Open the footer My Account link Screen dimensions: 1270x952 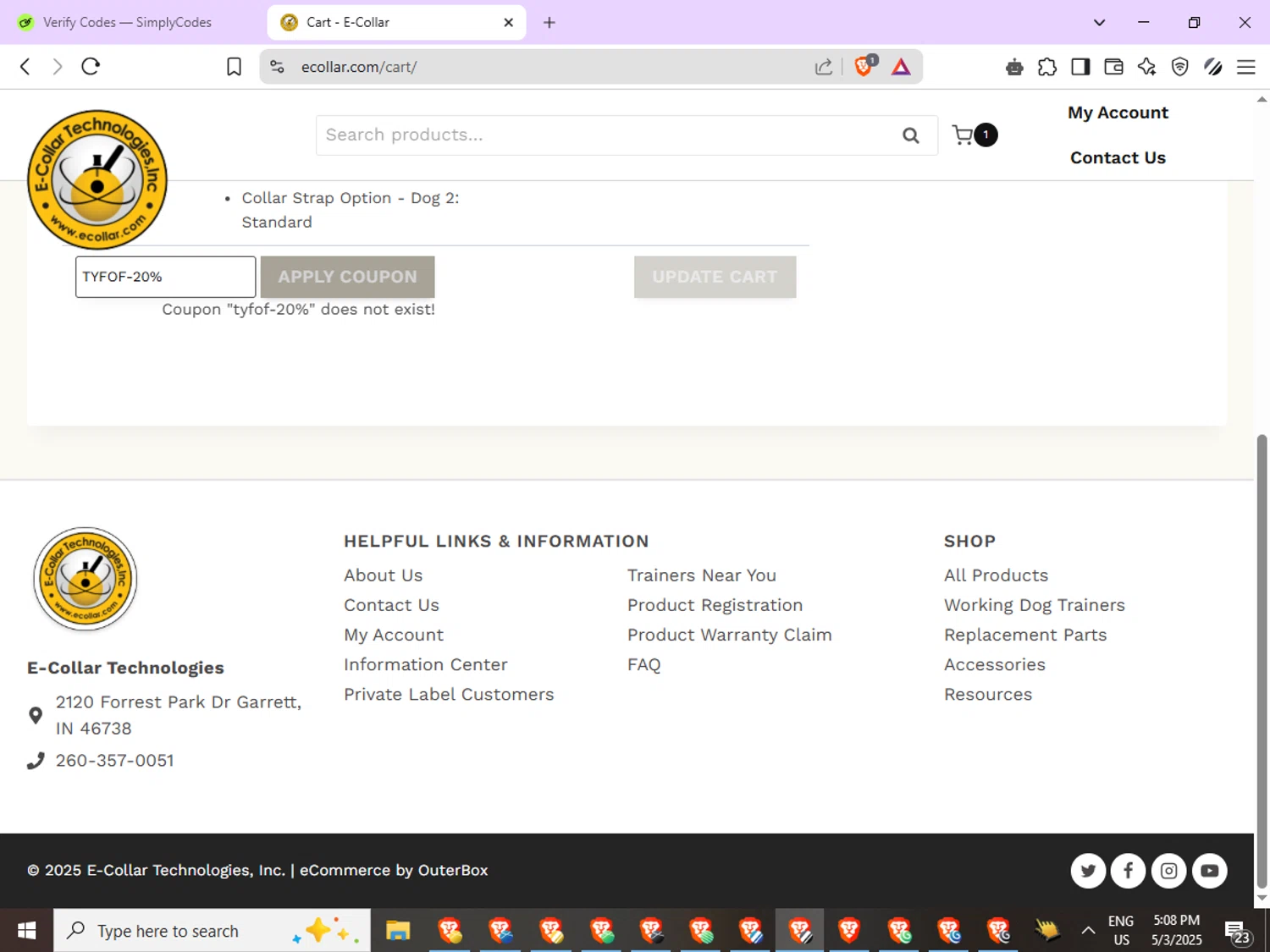pos(394,635)
